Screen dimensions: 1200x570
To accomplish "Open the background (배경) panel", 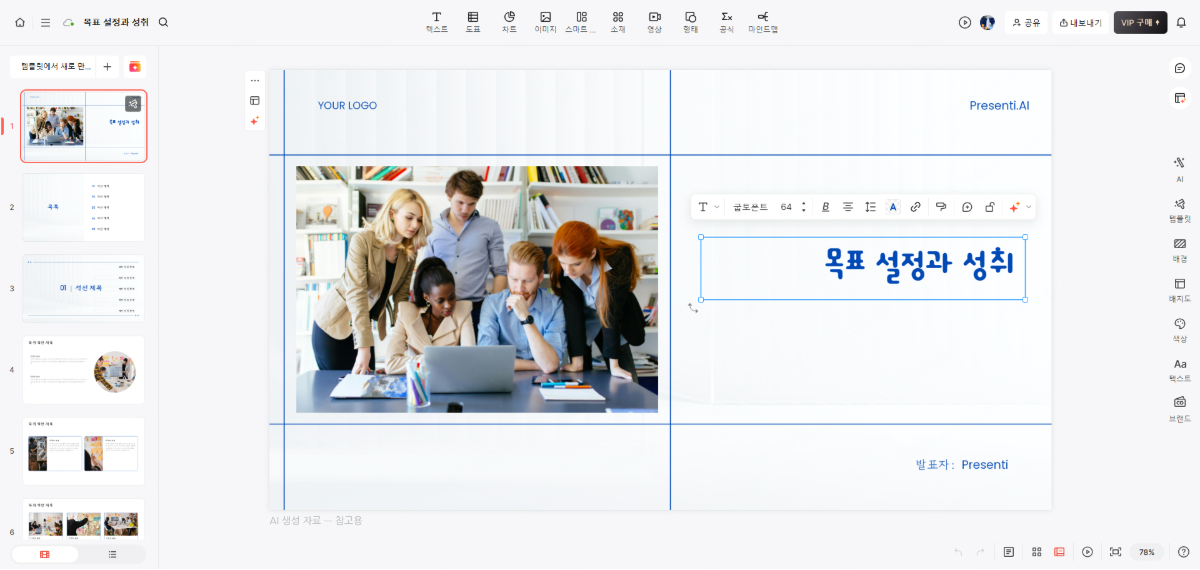I will click(1180, 249).
